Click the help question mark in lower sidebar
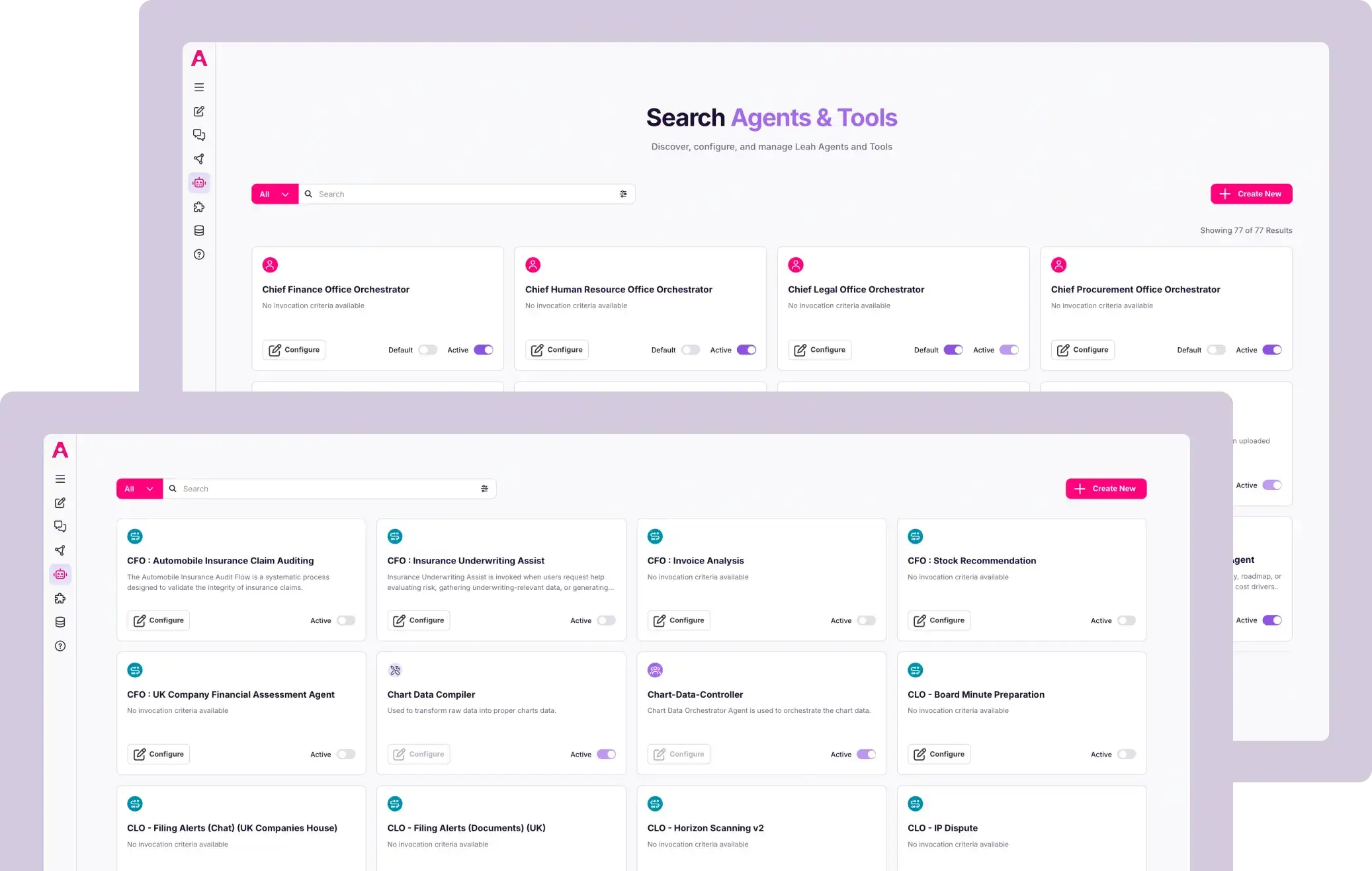Screen dimensions: 1372x871 60,646
